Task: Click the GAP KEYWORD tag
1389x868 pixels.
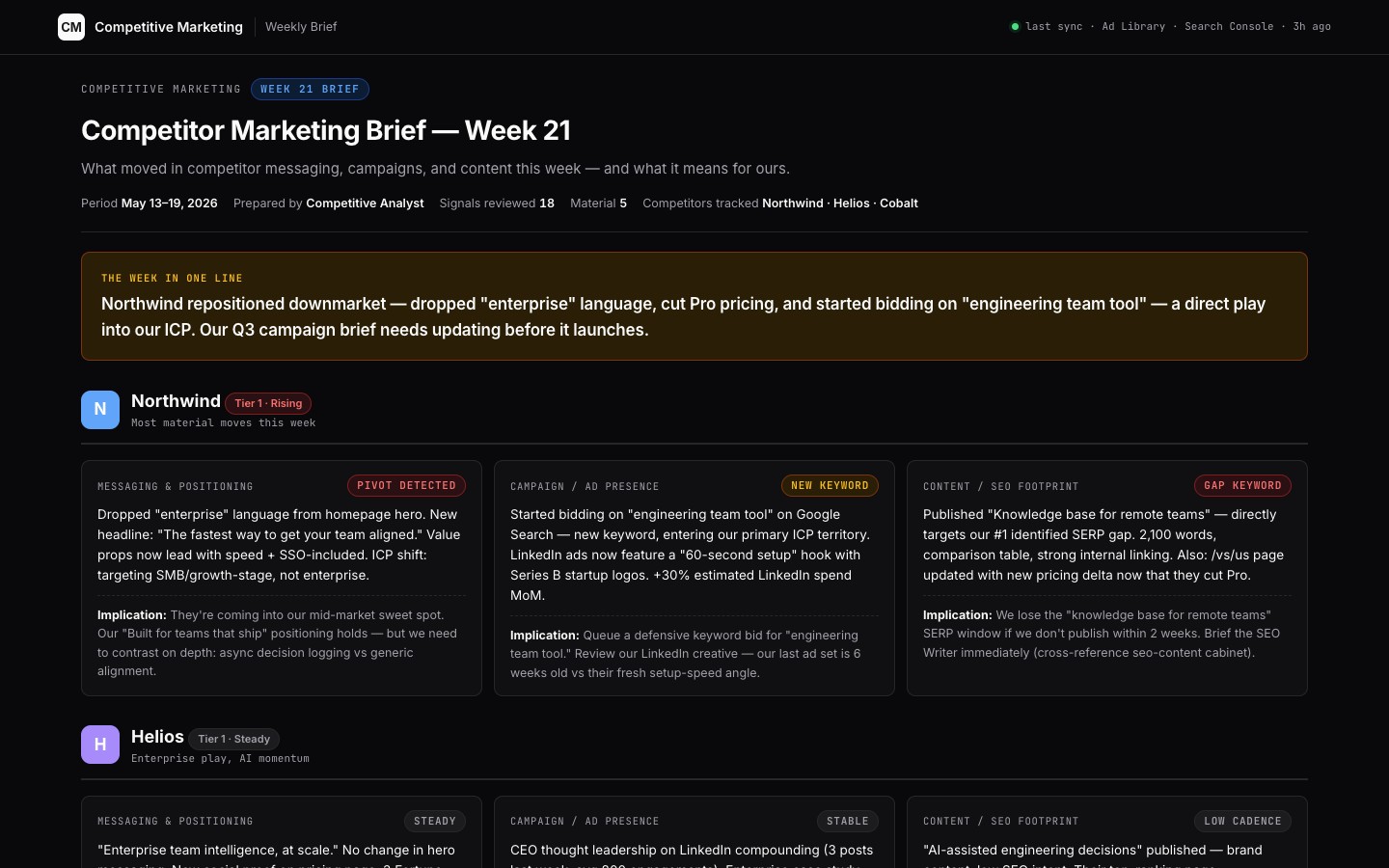Action: tap(1242, 486)
